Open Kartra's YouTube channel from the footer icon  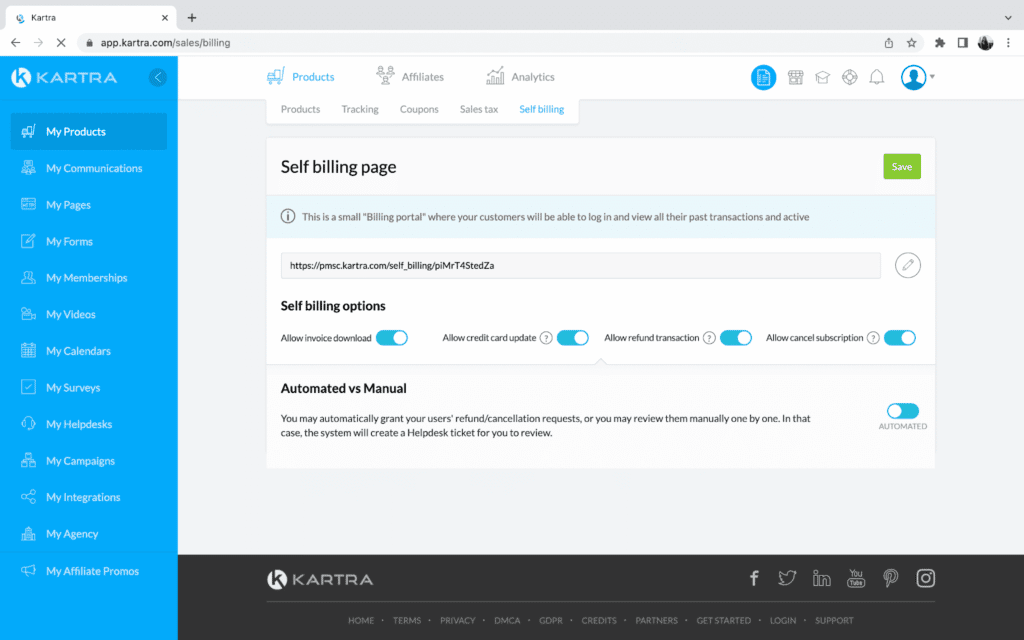click(856, 578)
